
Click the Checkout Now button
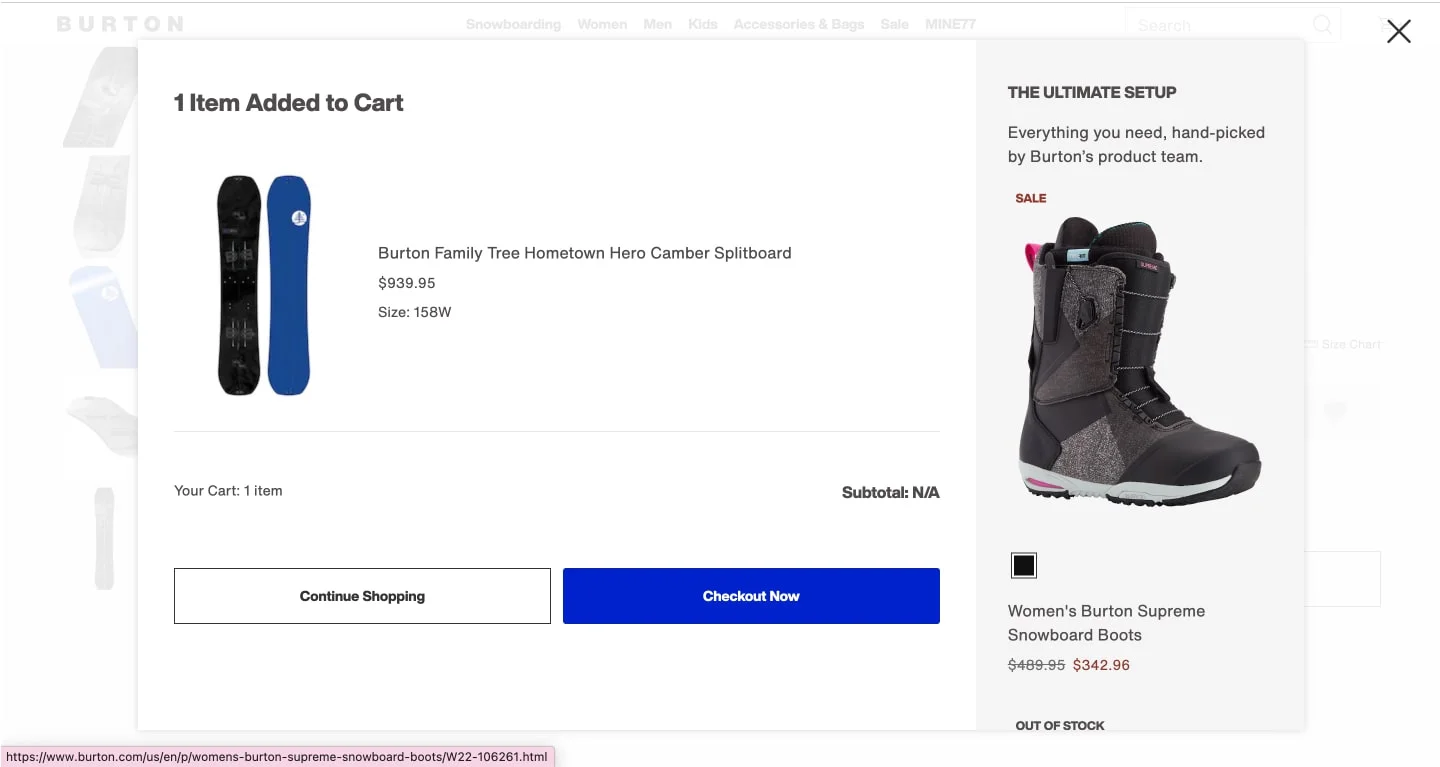point(751,595)
